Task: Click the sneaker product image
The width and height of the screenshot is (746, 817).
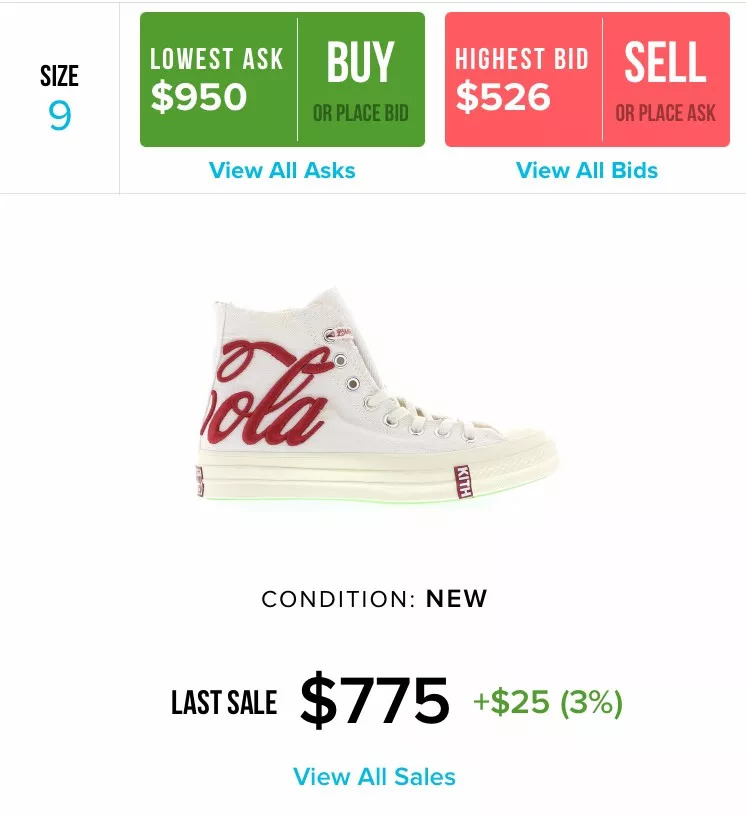Action: [x=378, y=400]
